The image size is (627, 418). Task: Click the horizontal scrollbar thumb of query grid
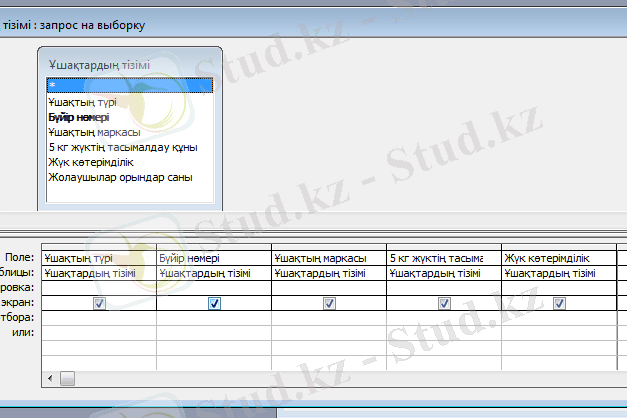tap(67, 378)
